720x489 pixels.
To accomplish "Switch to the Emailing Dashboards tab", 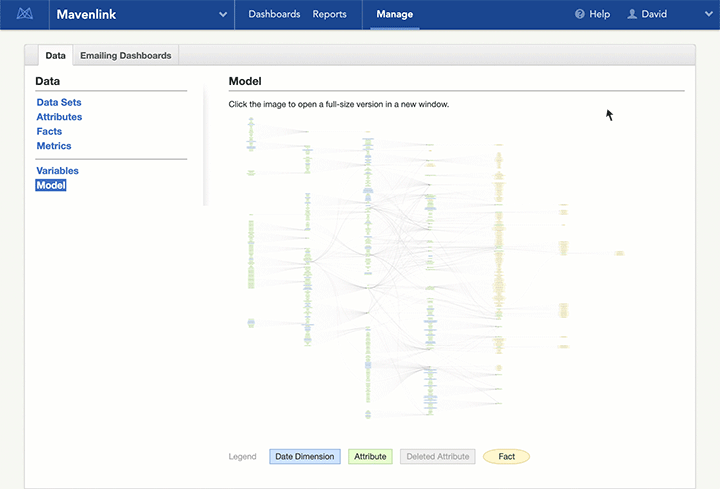I will pyautogui.click(x=125, y=56).
